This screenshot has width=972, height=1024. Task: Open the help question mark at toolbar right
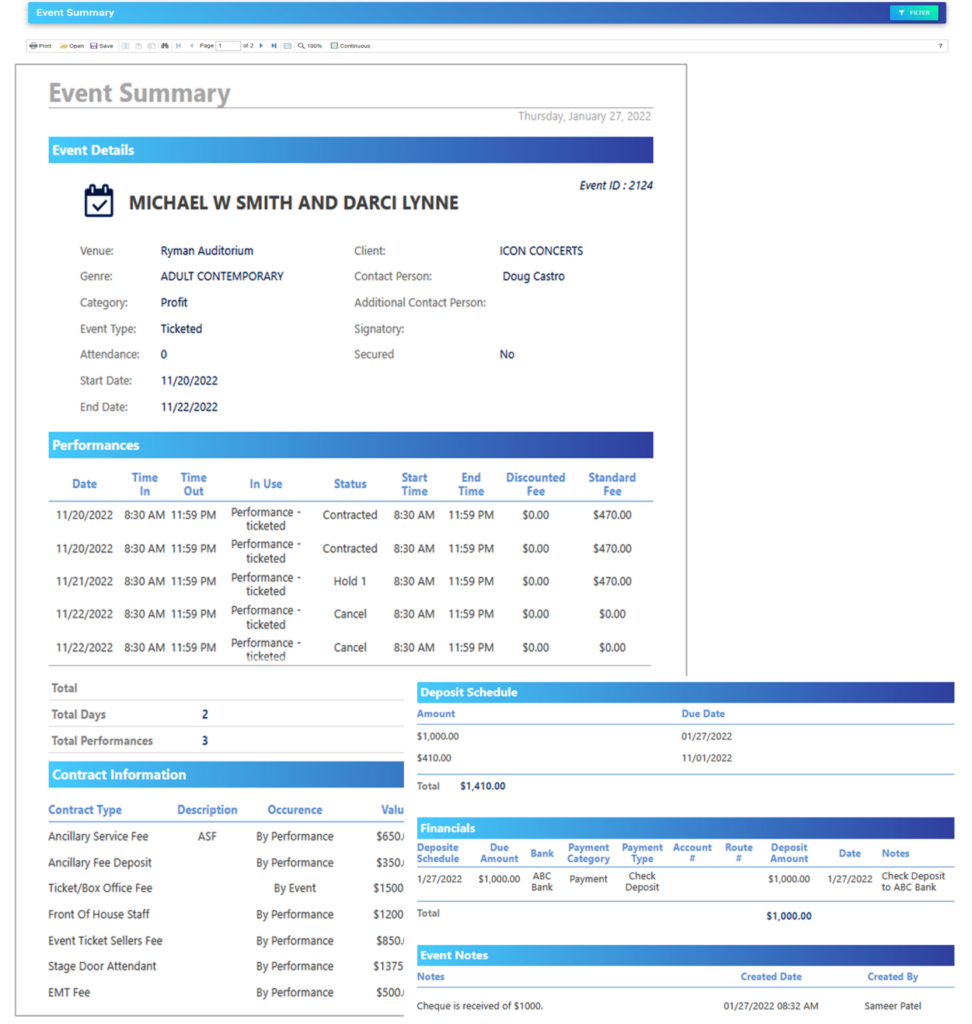pyautogui.click(x=941, y=45)
